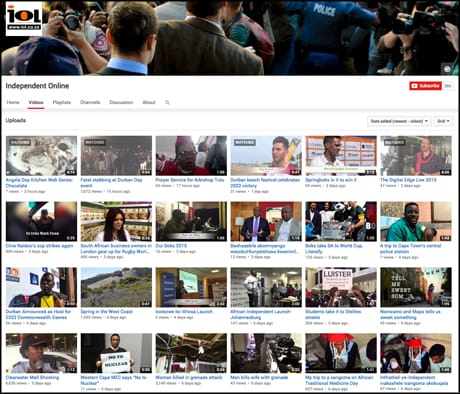The image size is (460, 394).
Task: Open the Playlists tab
Action: [62, 102]
